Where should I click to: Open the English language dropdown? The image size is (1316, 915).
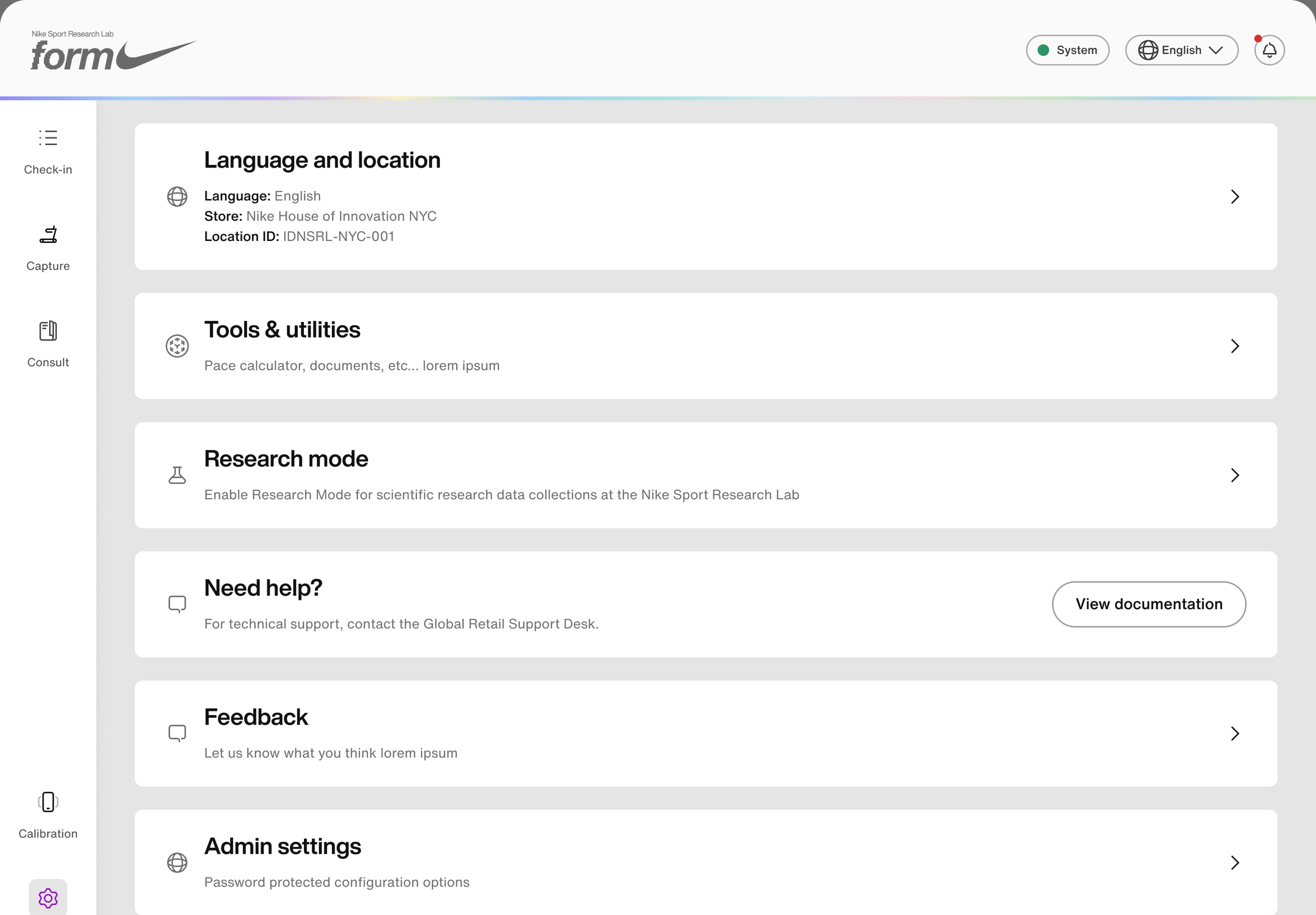click(1182, 50)
